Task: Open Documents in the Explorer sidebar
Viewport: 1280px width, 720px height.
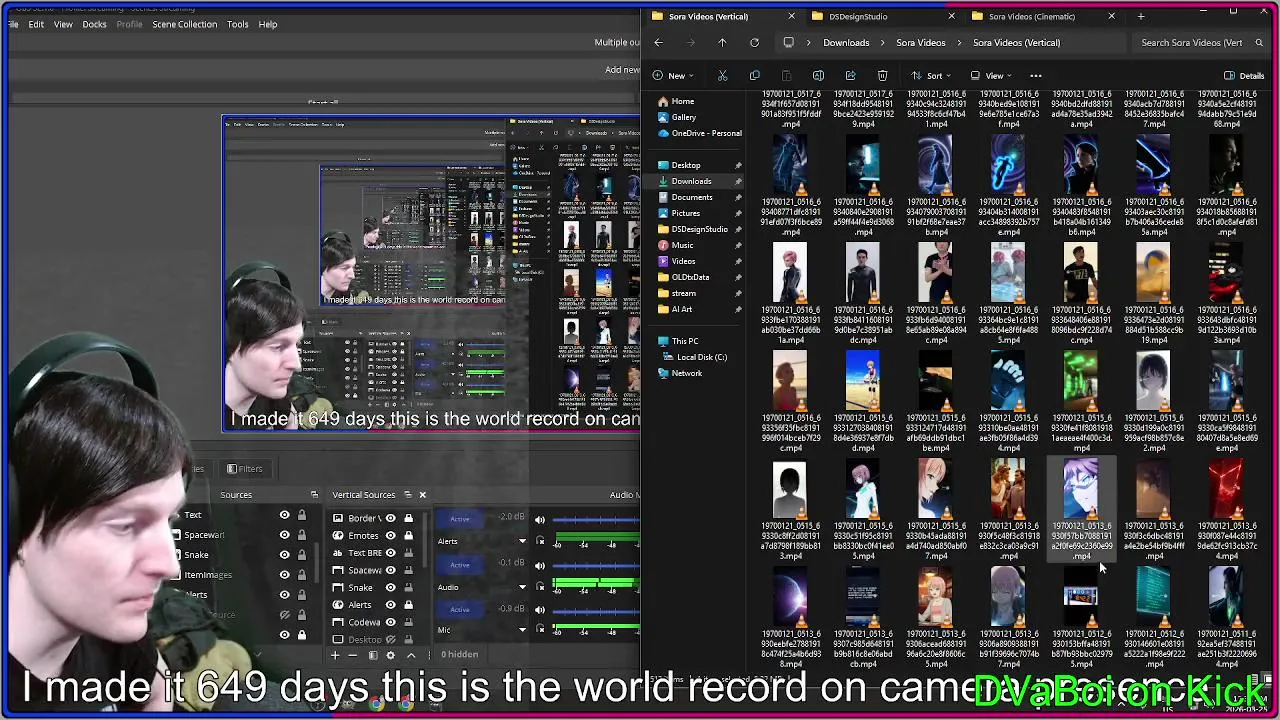Action: (692, 197)
